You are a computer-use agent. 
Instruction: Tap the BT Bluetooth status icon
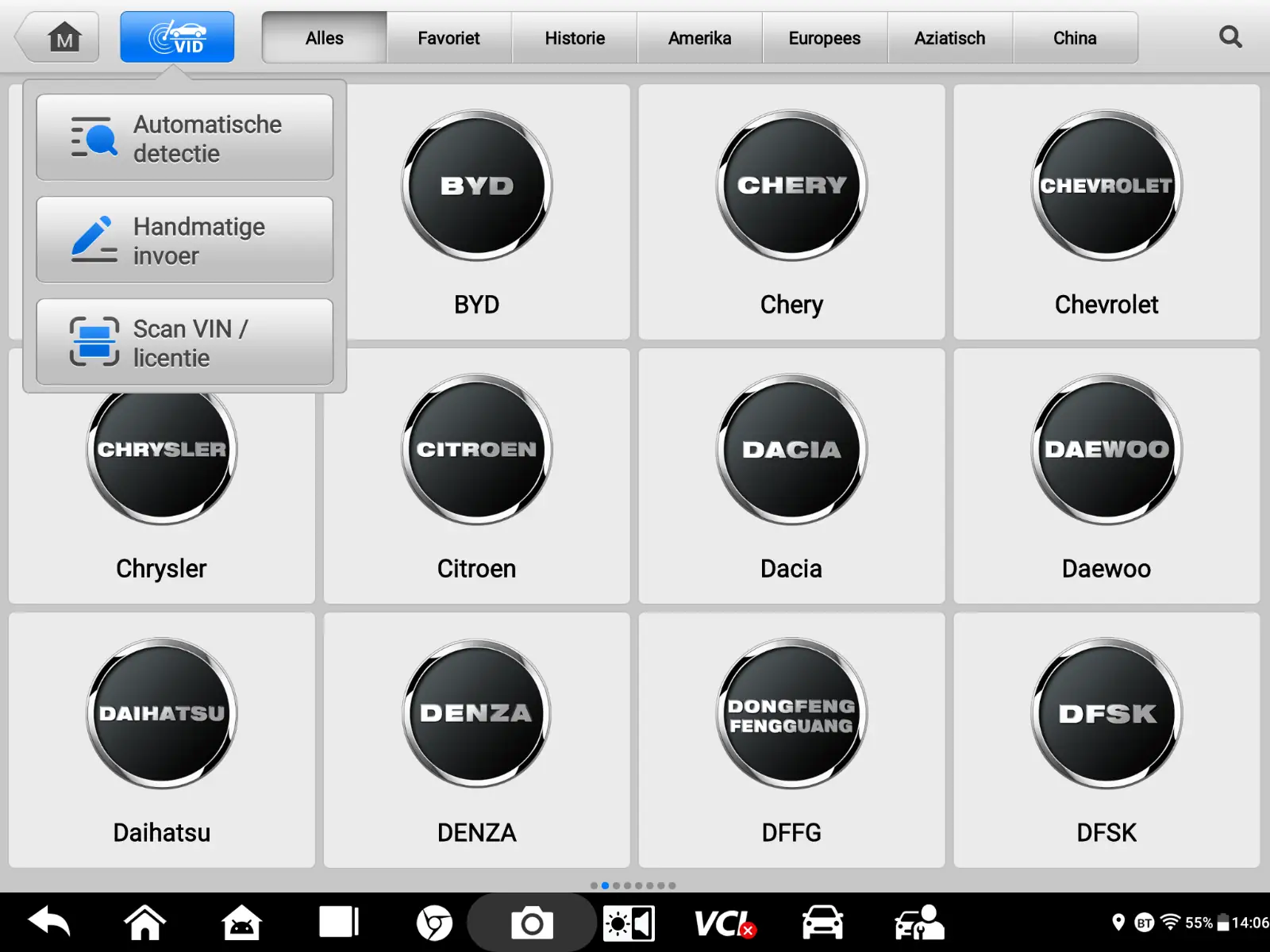click(1144, 923)
